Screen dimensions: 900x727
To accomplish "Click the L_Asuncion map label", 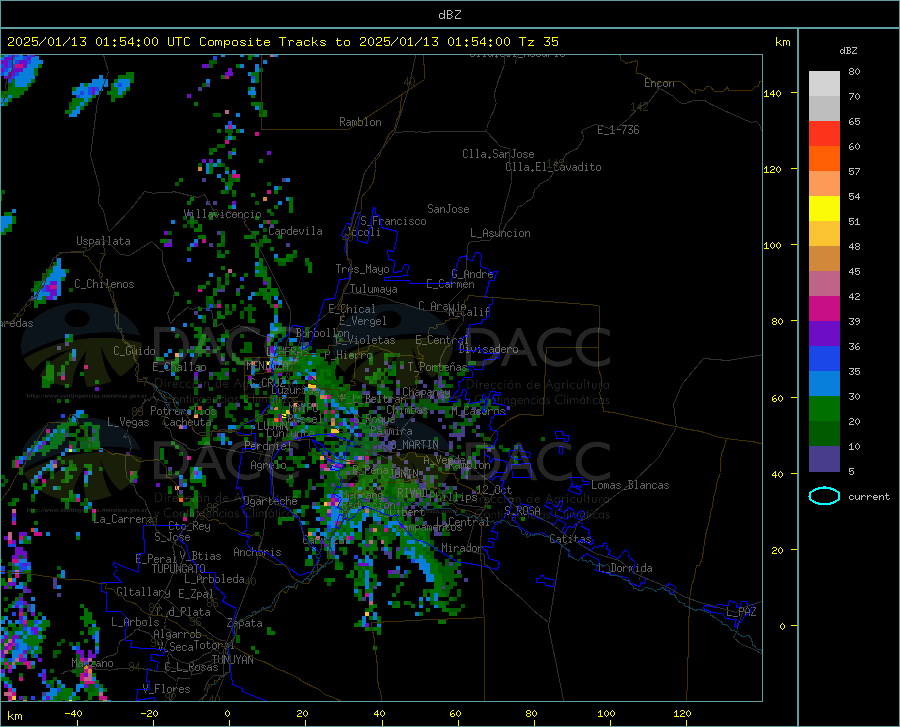I will [x=500, y=233].
